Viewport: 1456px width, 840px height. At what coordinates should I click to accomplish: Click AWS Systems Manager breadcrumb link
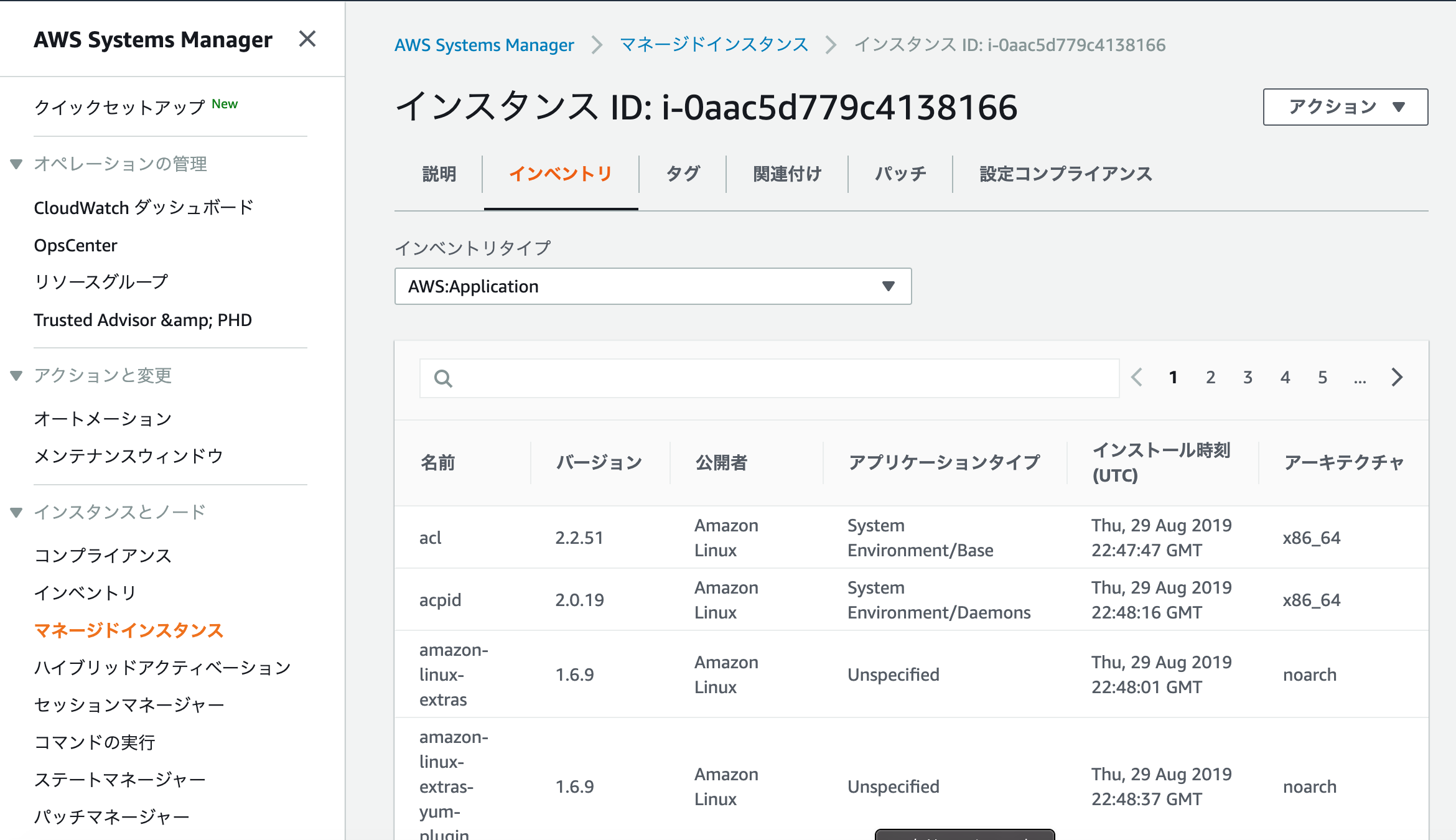484,45
